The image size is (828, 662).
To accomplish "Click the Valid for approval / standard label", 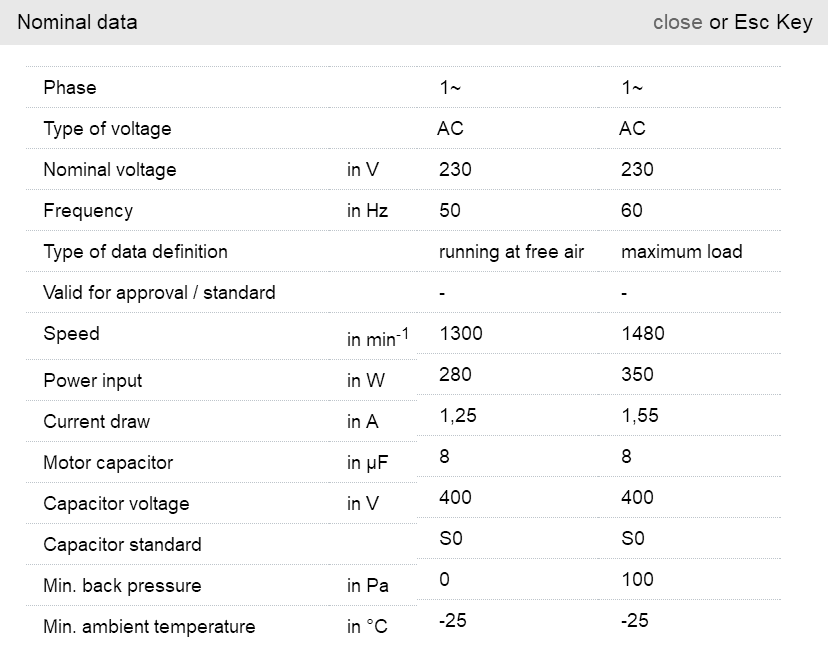I will click(159, 293).
